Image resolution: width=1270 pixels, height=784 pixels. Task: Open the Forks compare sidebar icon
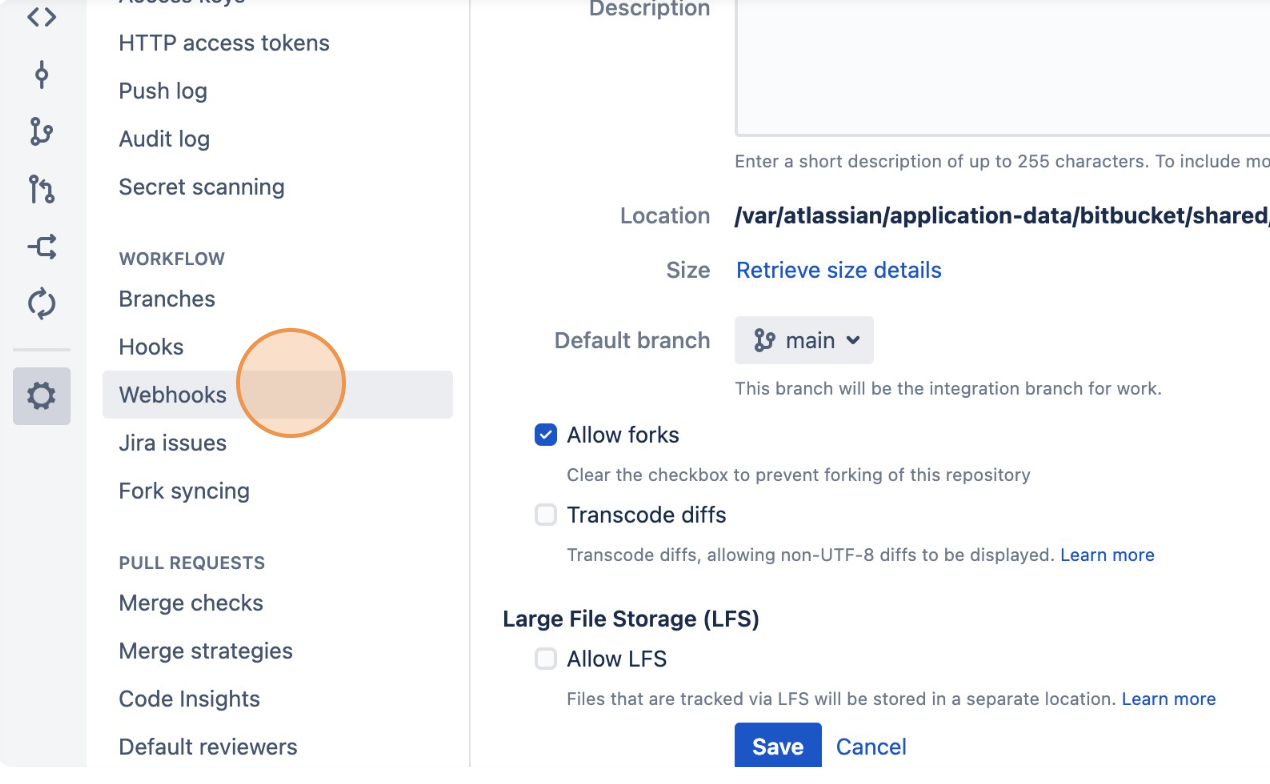[x=41, y=247]
